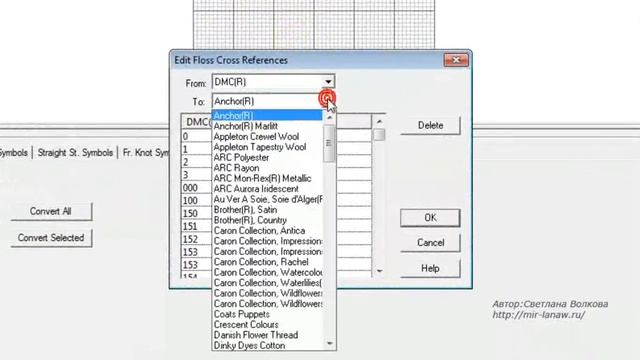Click the dropdown list scroll-up arrow
This screenshot has width=640, height=360.
click(x=329, y=117)
